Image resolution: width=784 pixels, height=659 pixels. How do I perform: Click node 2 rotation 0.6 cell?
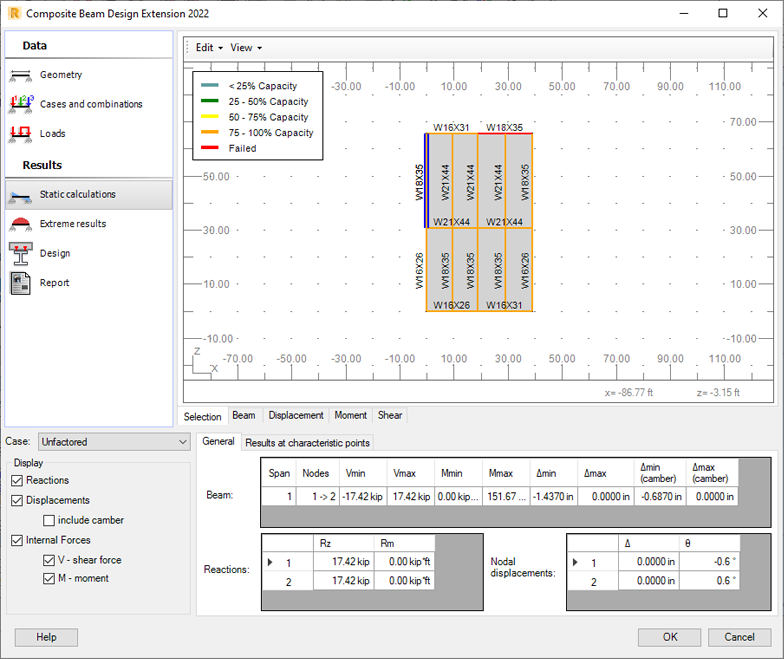(710, 581)
